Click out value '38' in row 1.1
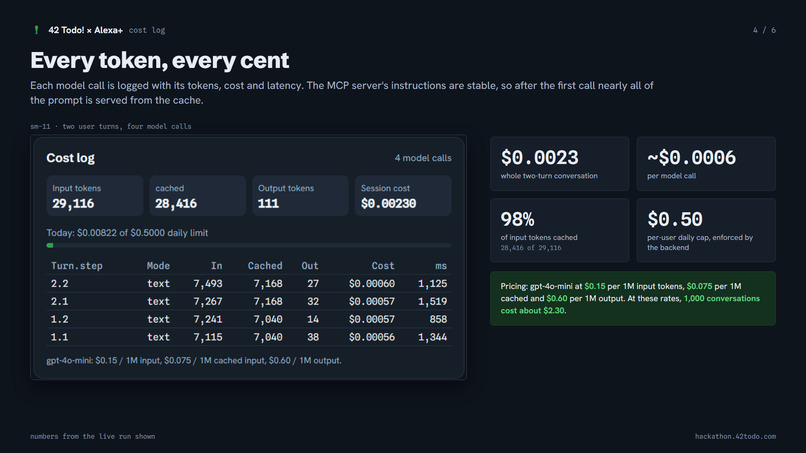This screenshot has height=453, width=806. pyautogui.click(x=313, y=337)
